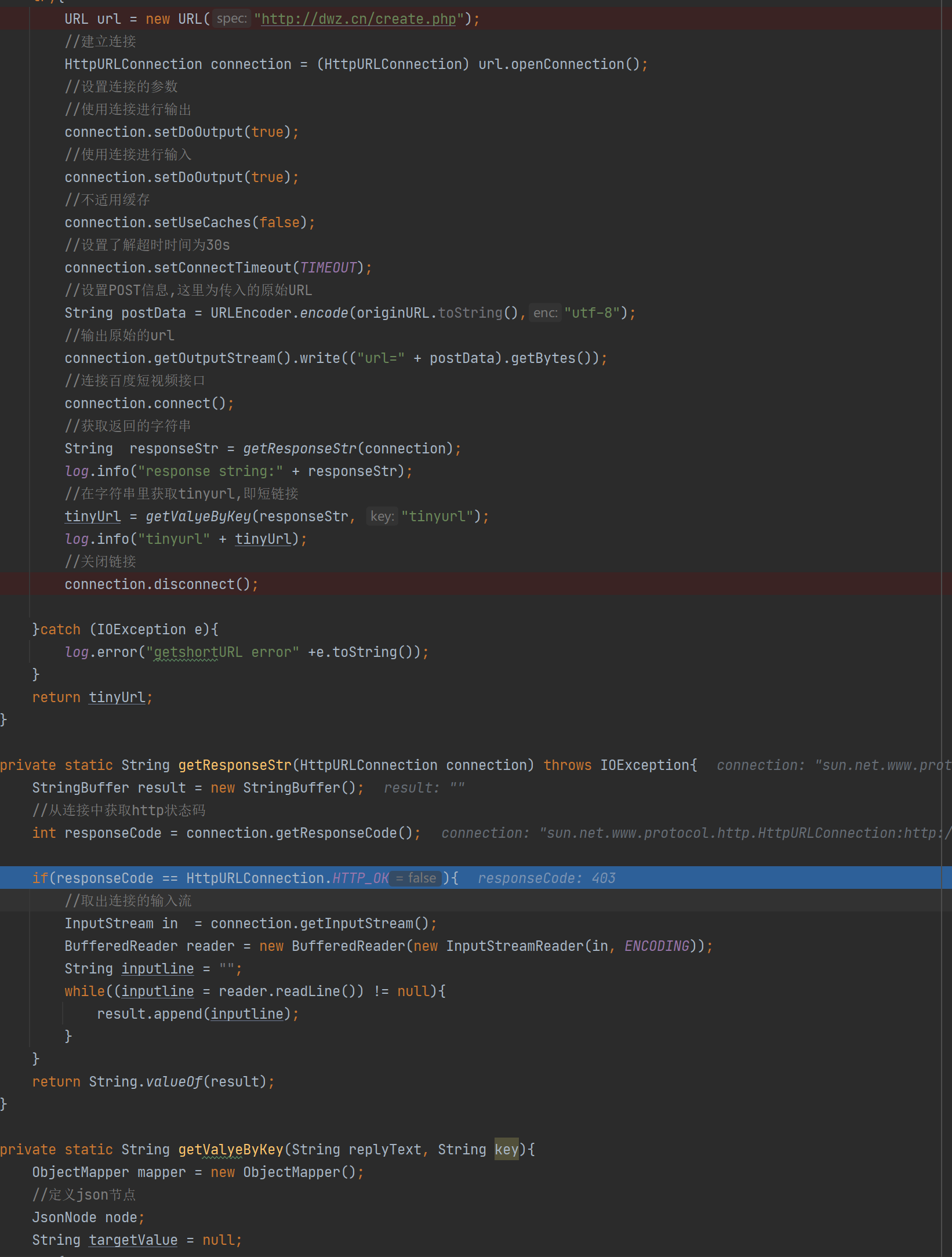
Task: Click the "JsonNode node;" declaration
Action: click(88, 1218)
